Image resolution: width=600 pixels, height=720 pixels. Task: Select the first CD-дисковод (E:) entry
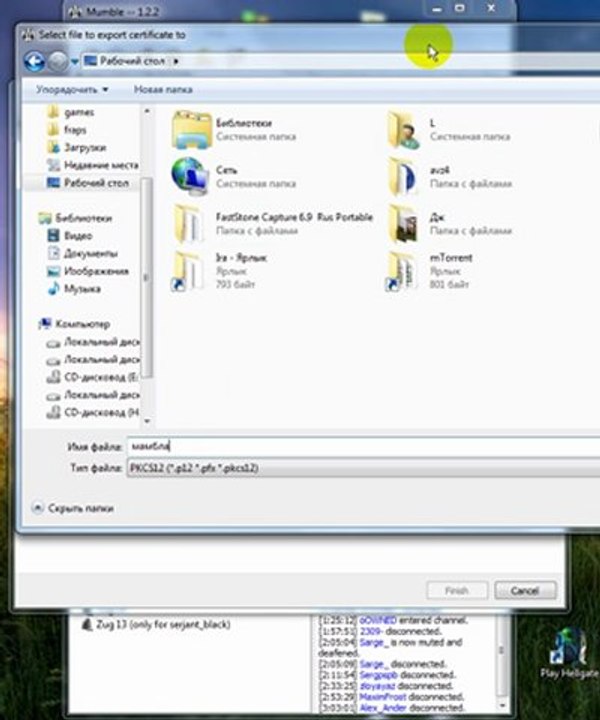pos(92,377)
